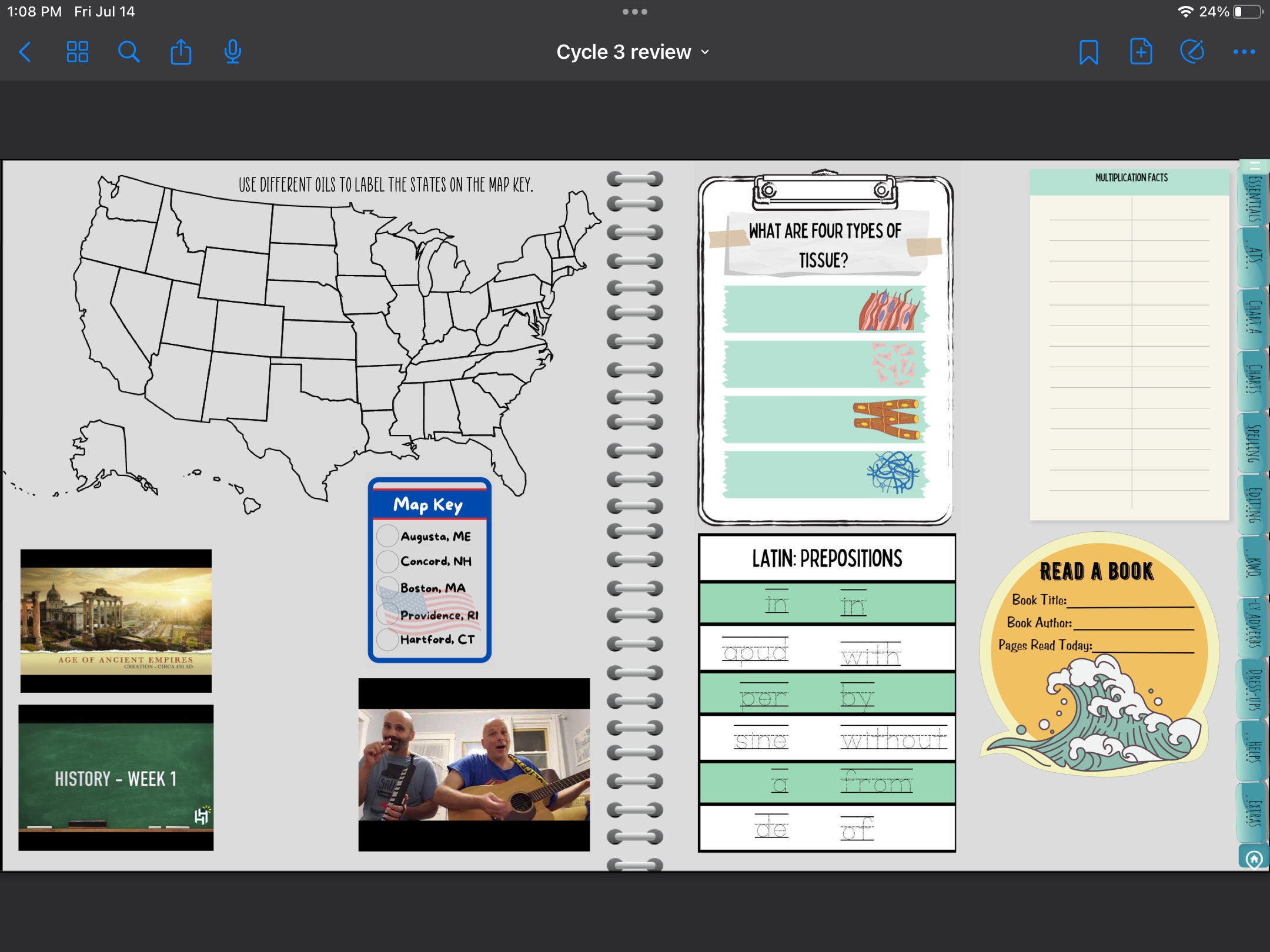The width and height of the screenshot is (1270, 952).
Task: Open the Cycle 3 review title dropdown
Action: point(705,52)
